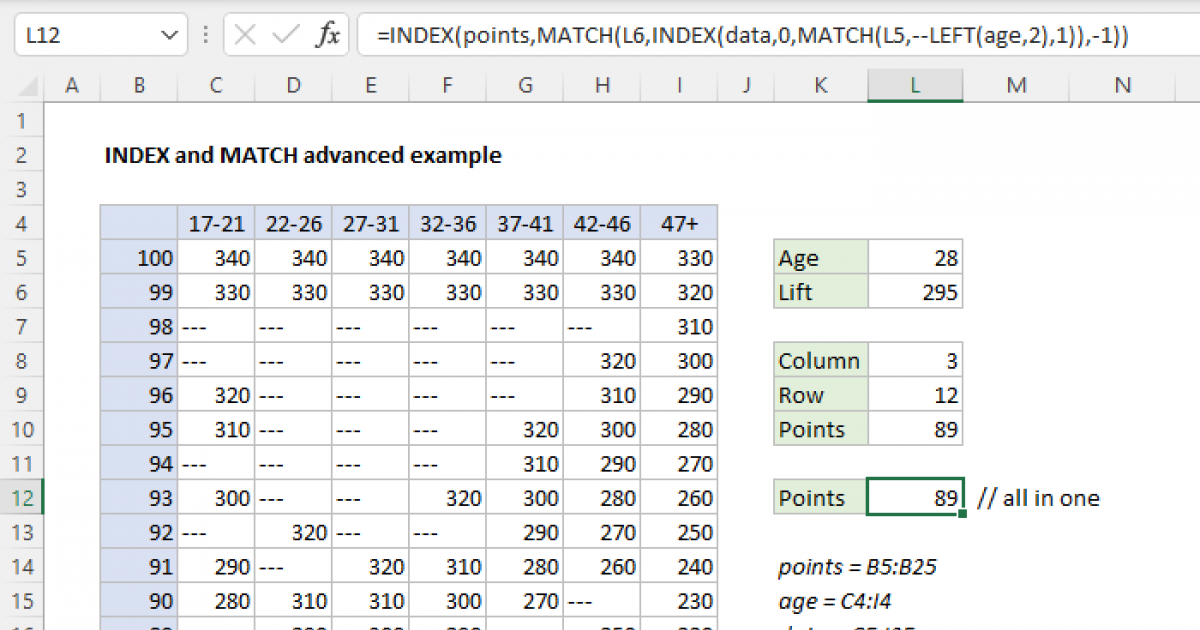Select the green Age label cell
Viewport: 1200px width, 630px height.
(820, 257)
